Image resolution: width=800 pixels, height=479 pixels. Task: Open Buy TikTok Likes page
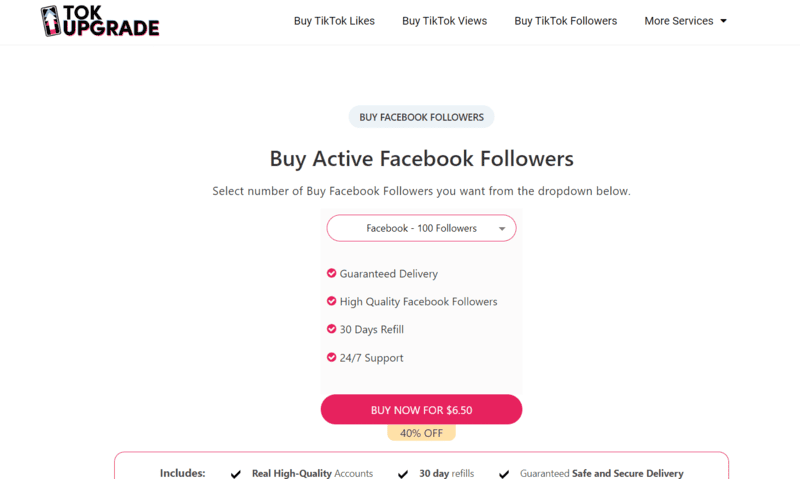[334, 21]
